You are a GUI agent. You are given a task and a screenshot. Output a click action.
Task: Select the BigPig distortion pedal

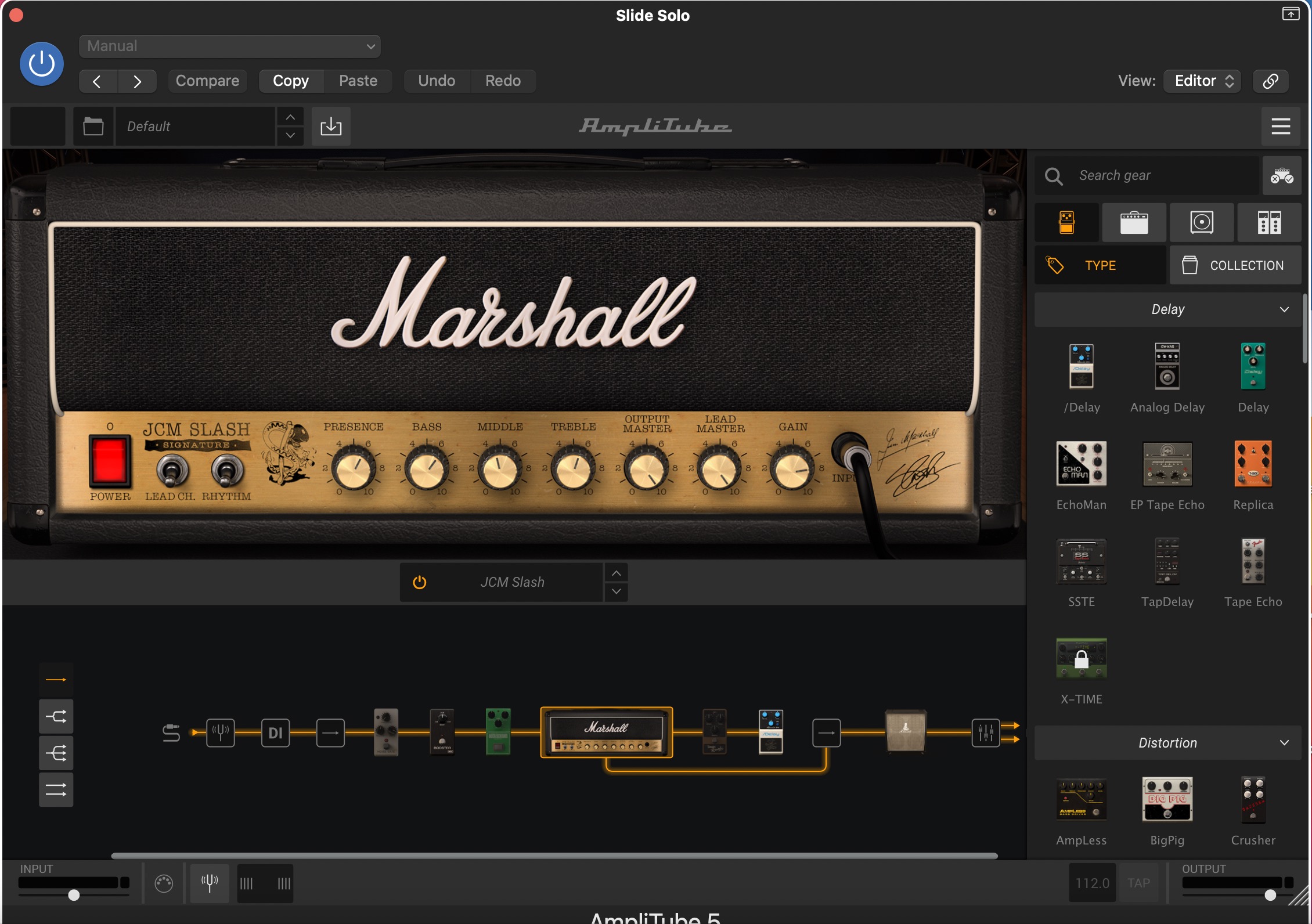(x=1167, y=800)
